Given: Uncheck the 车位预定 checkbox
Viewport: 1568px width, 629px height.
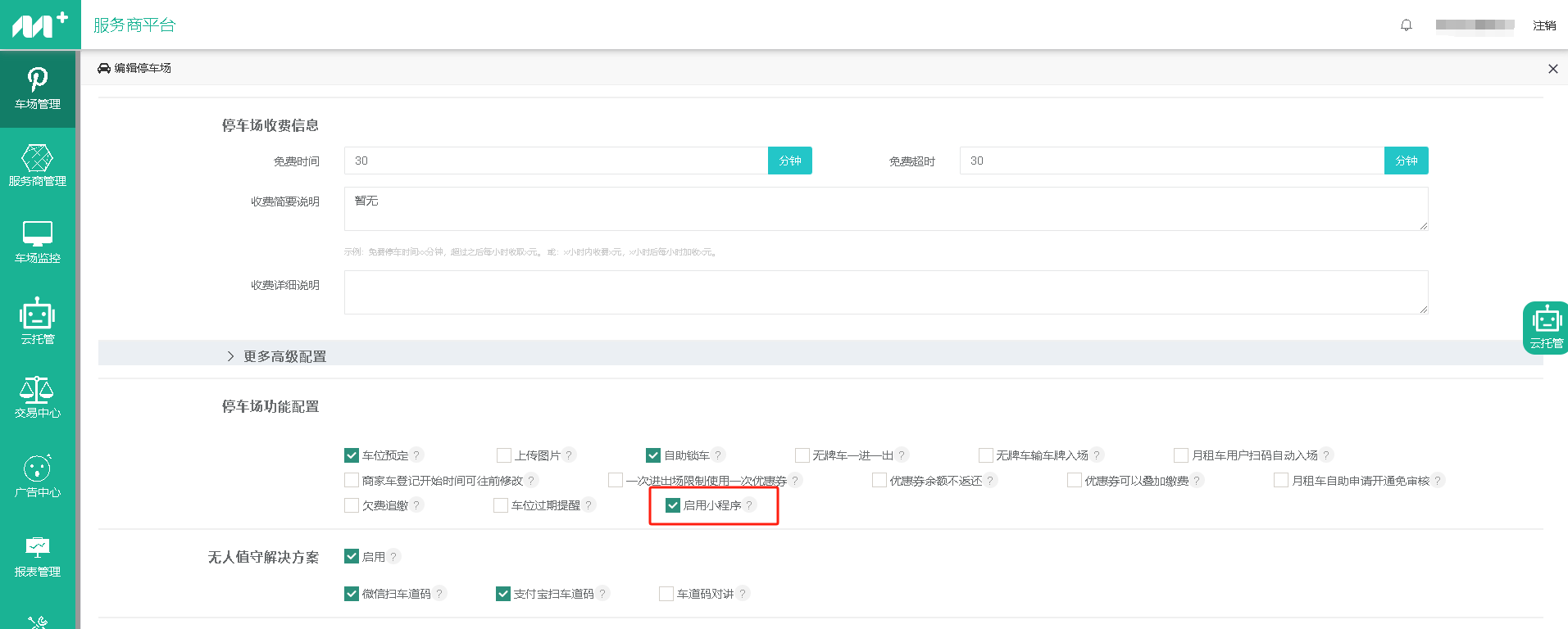Looking at the screenshot, I should pyautogui.click(x=352, y=455).
